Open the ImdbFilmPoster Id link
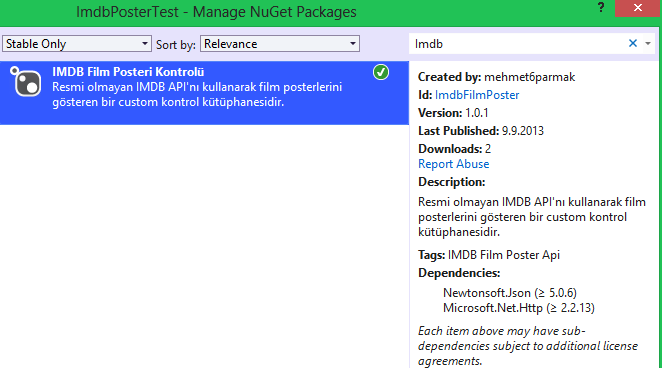Screen dimensions: 662x368 [x=477, y=95]
